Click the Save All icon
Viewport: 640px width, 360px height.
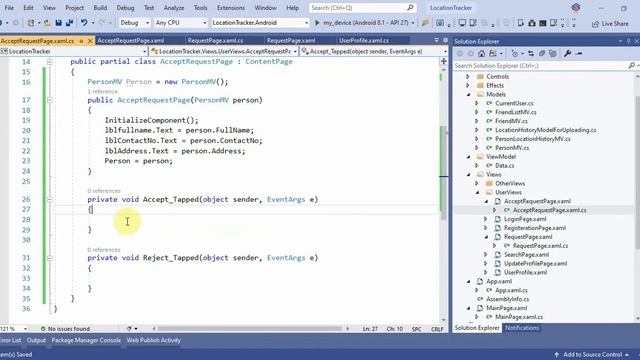click(x=69, y=23)
